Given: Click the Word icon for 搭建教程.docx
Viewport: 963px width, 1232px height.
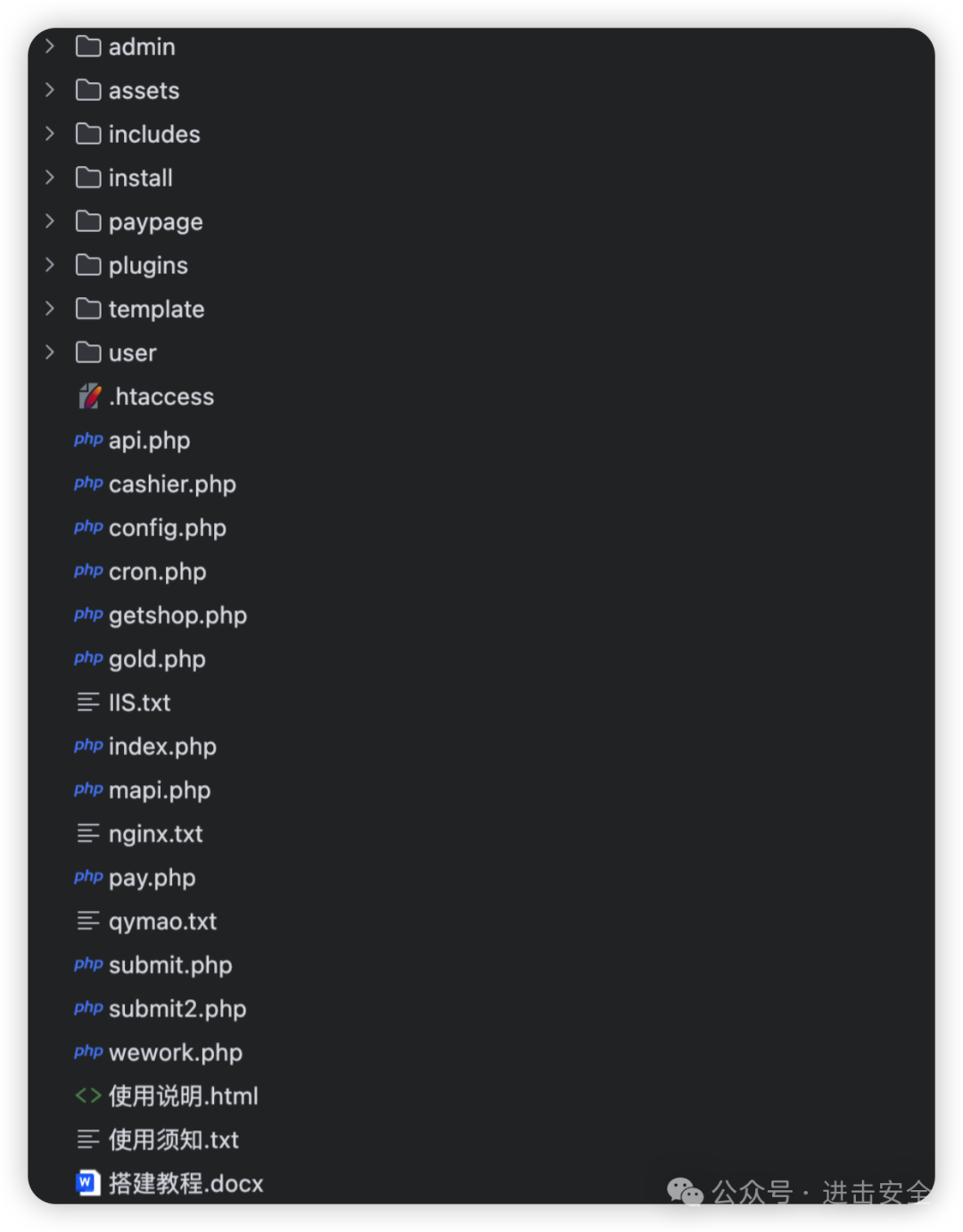Looking at the screenshot, I should pyautogui.click(x=87, y=1183).
